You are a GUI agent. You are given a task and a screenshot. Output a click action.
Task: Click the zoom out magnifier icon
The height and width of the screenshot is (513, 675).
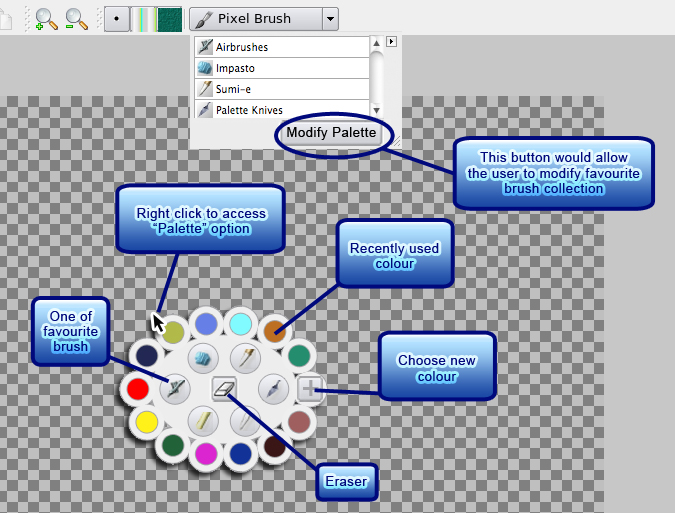76,19
